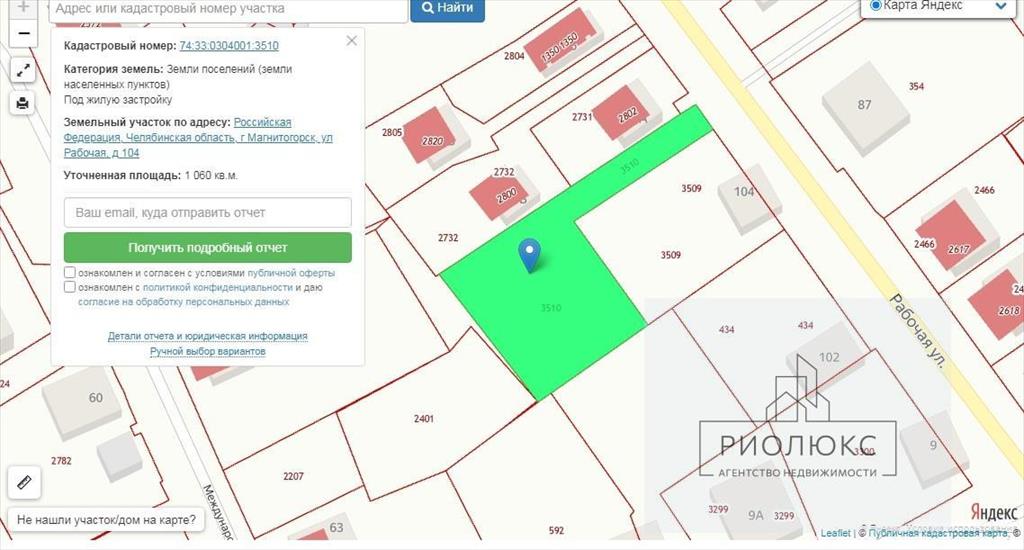
Task: Click the Найти search button
Action: point(447,9)
